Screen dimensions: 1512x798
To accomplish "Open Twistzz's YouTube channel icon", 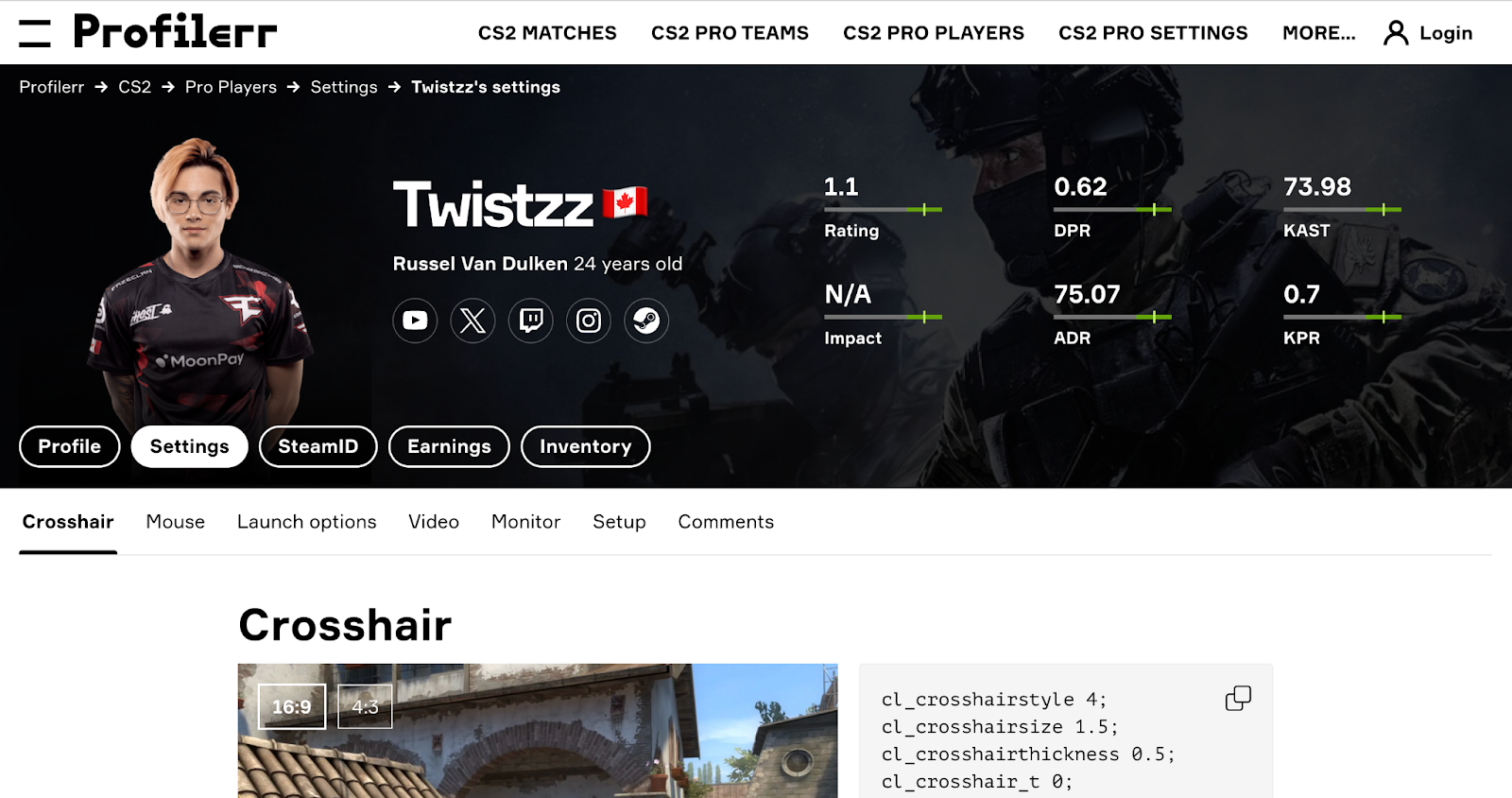I will point(415,321).
